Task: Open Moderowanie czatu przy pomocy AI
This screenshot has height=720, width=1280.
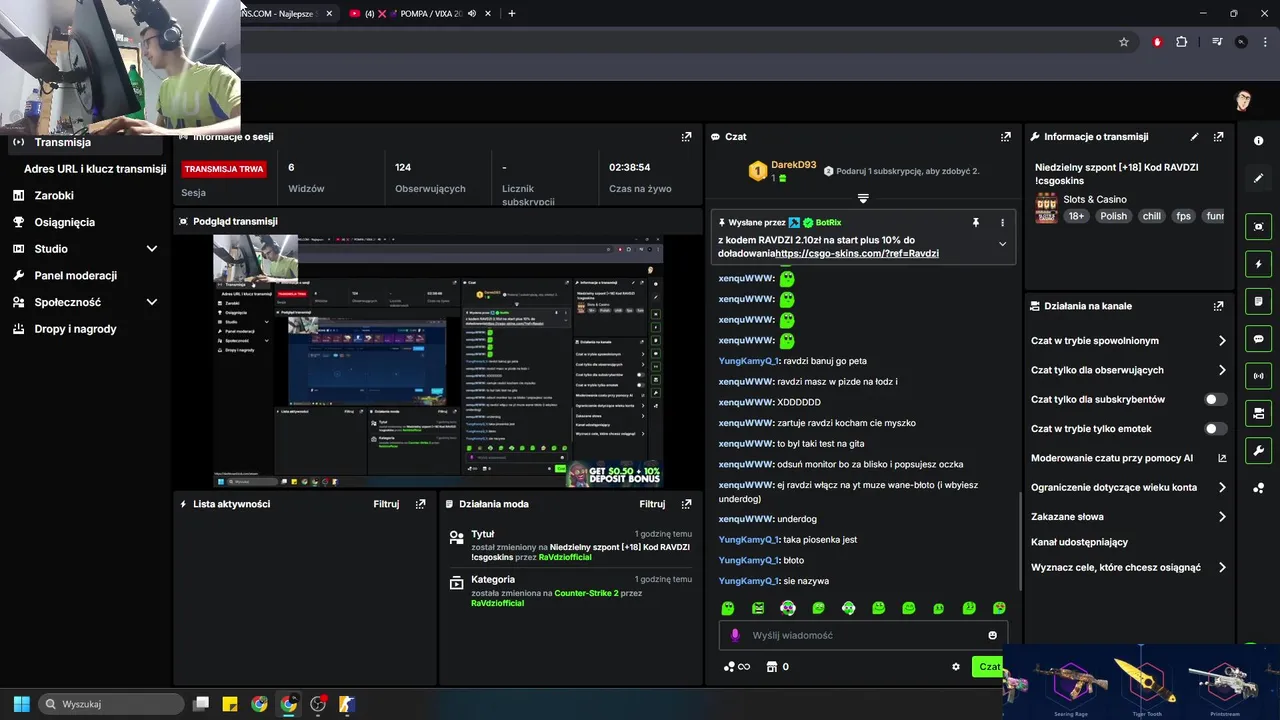Action: (x=1129, y=458)
